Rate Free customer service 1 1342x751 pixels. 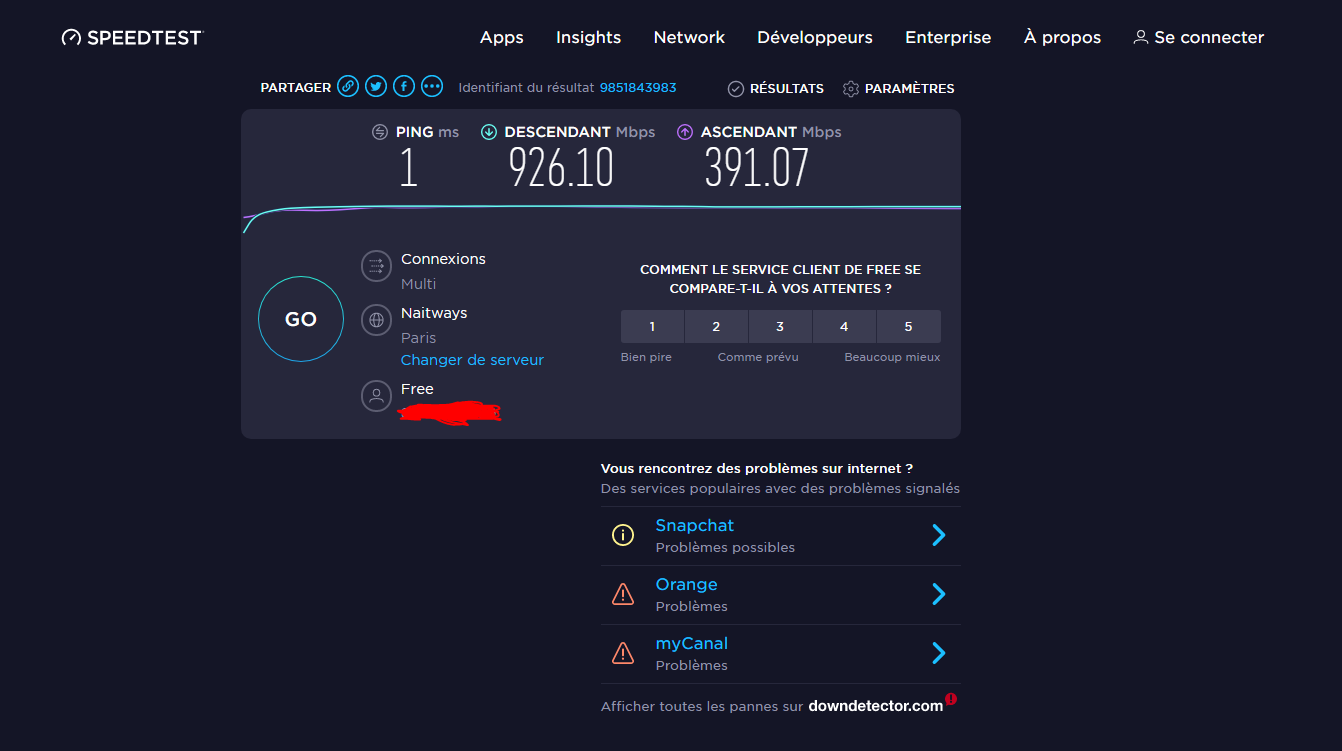coord(652,326)
